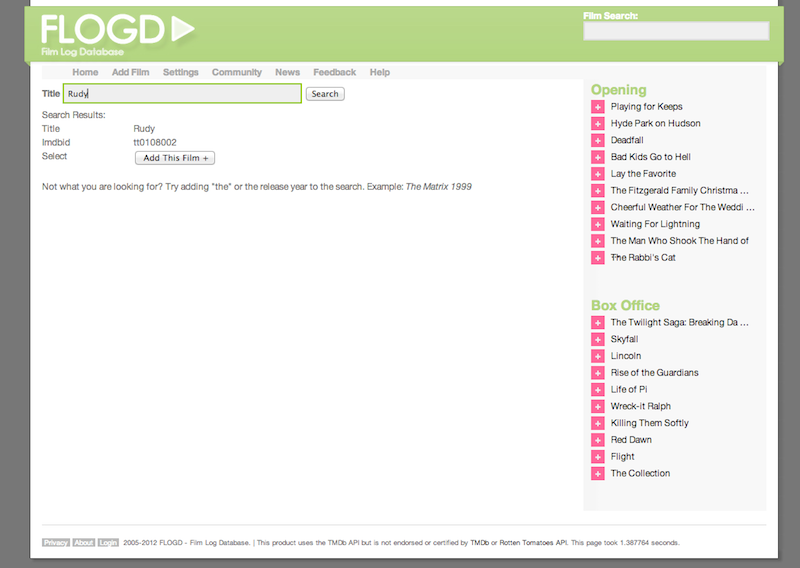Viewport: 800px width, 568px height.
Task: Click the plus icon beside Red Dawn
Action: tap(597, 440)
